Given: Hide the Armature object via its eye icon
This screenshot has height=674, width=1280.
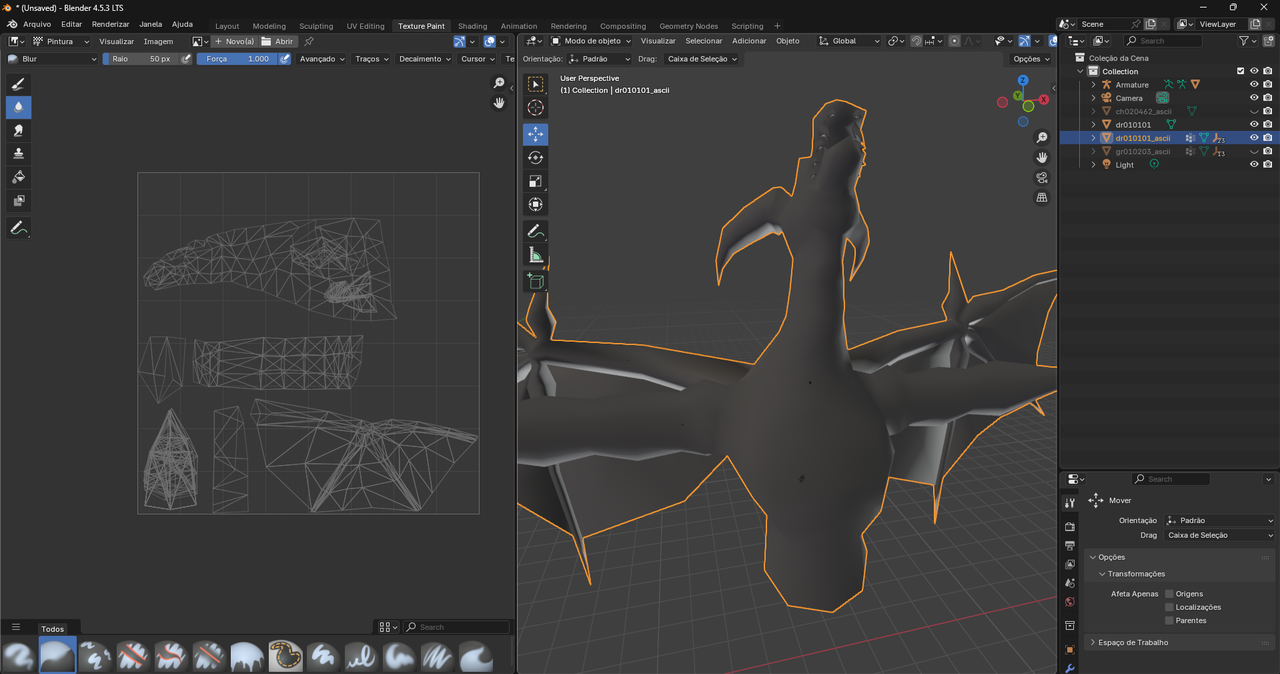Looking at the screenshot, I should coord(1254,85).
